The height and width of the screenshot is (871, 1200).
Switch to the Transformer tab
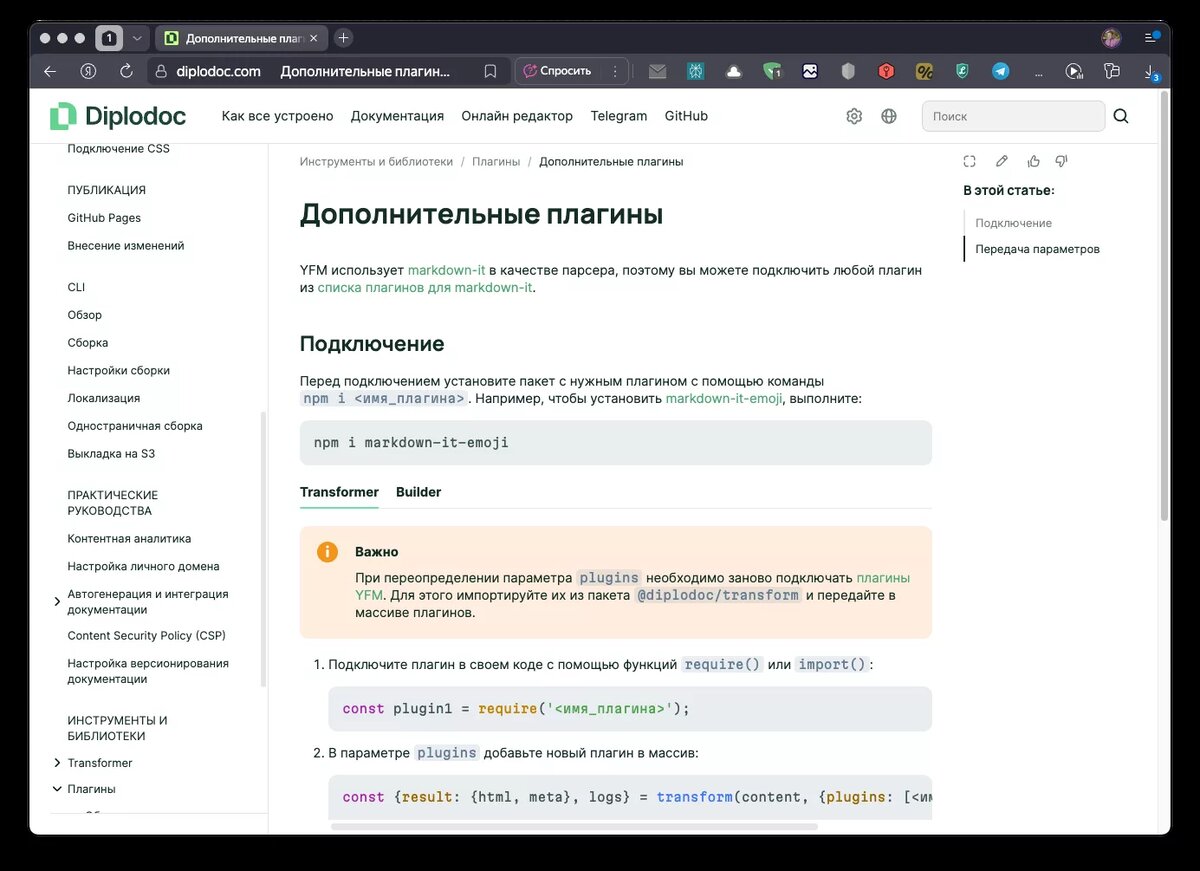click(339, 492)
